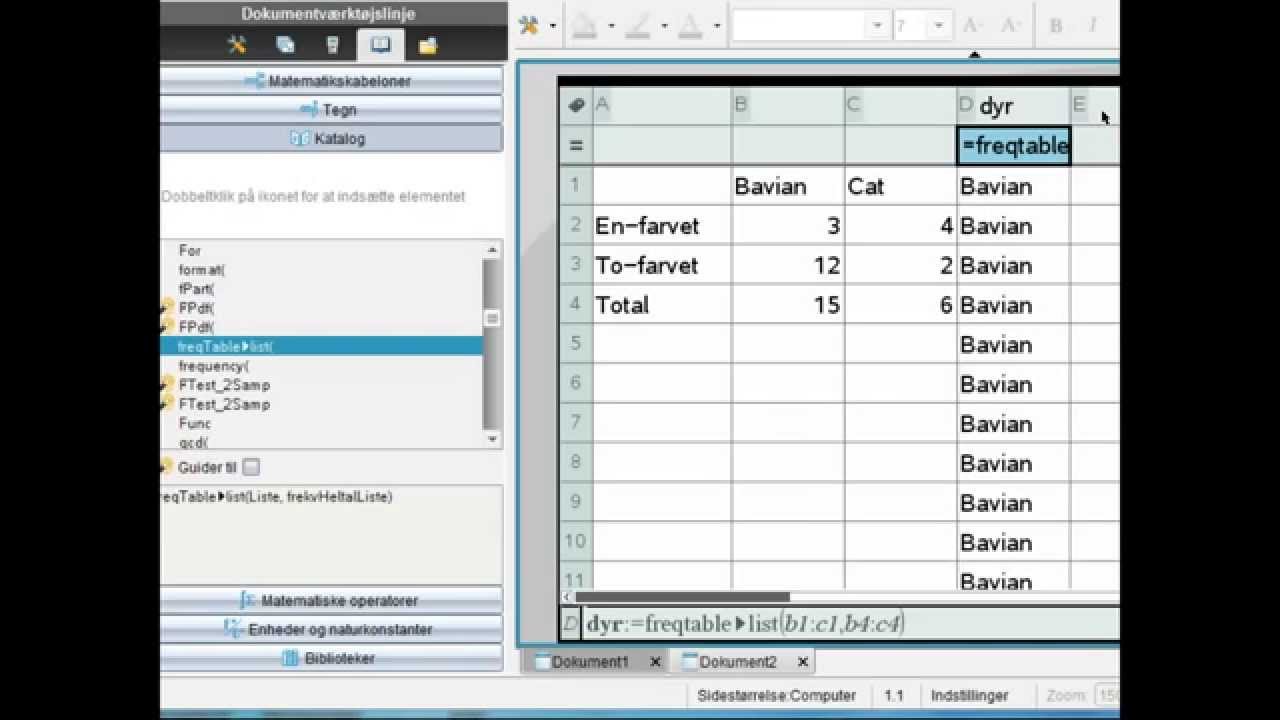
Task: Click the line color pencil icon
Action: tap(637, 26)
